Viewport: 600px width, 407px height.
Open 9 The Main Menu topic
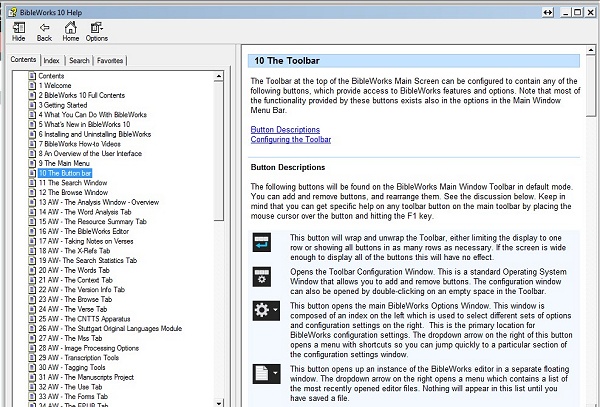coord(64,163)
